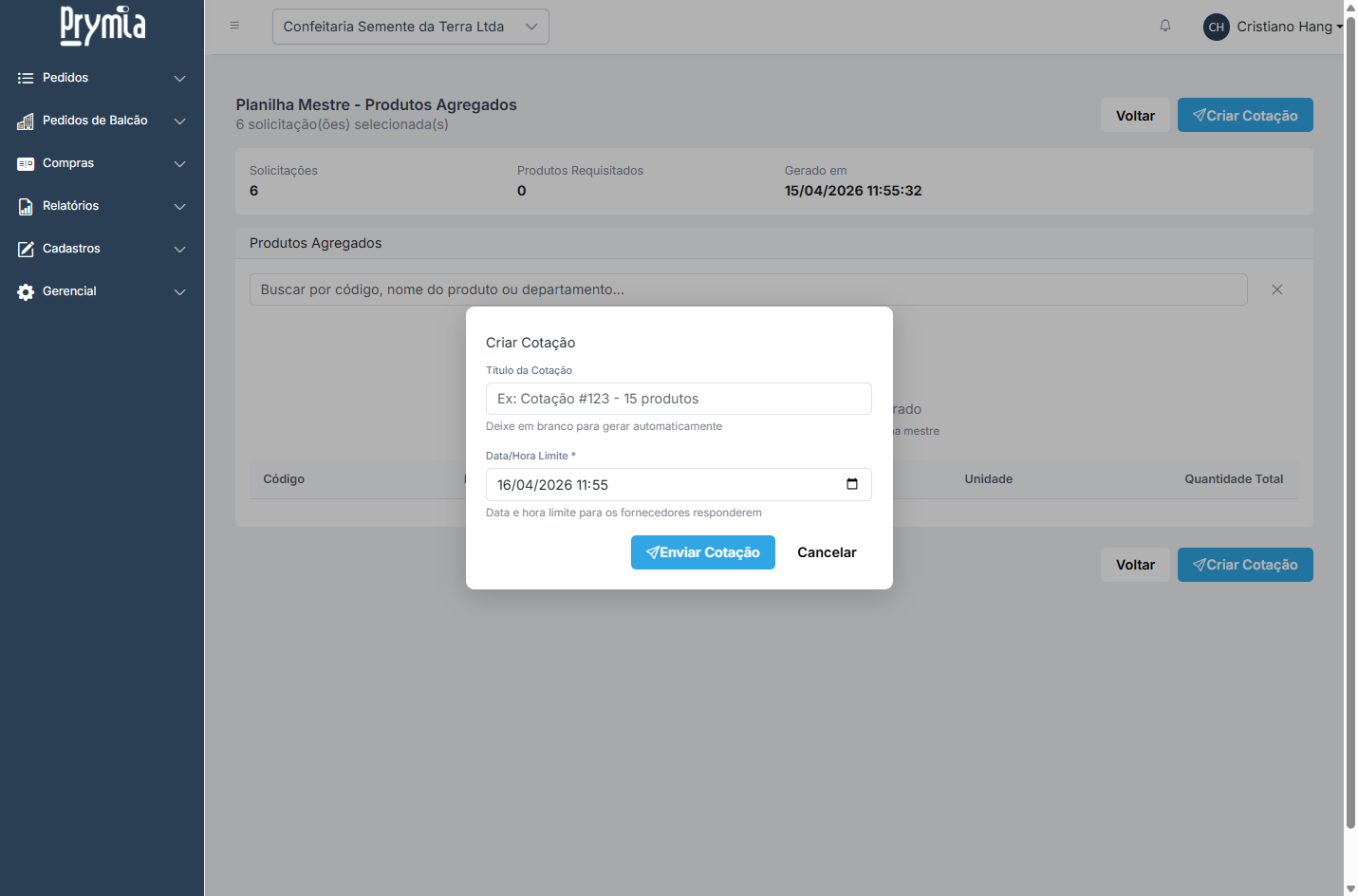Cancel the Criar Cotação dialog
This screenshot has height=896, width=1358.
pos(826,552)
